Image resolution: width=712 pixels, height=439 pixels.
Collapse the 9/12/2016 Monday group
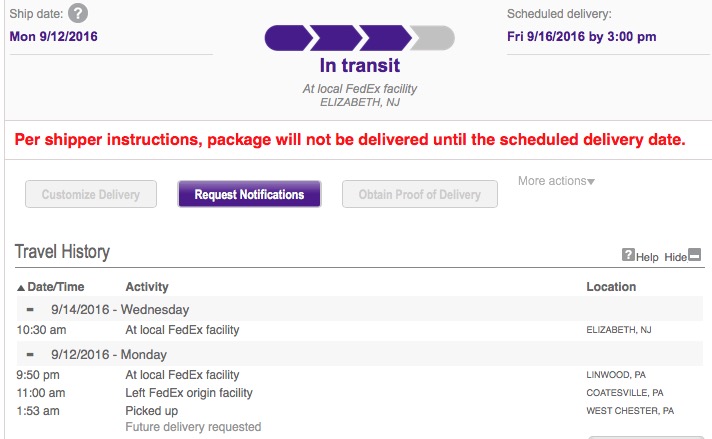(30, 355)
